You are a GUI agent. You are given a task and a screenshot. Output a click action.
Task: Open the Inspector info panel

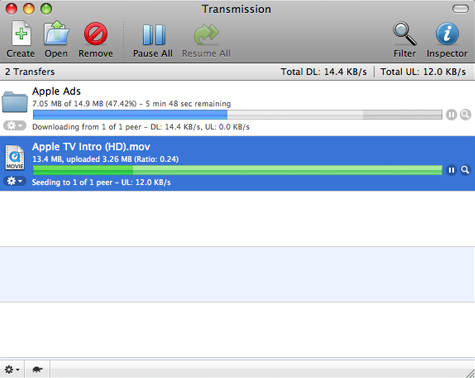click(x=447, y=34)
